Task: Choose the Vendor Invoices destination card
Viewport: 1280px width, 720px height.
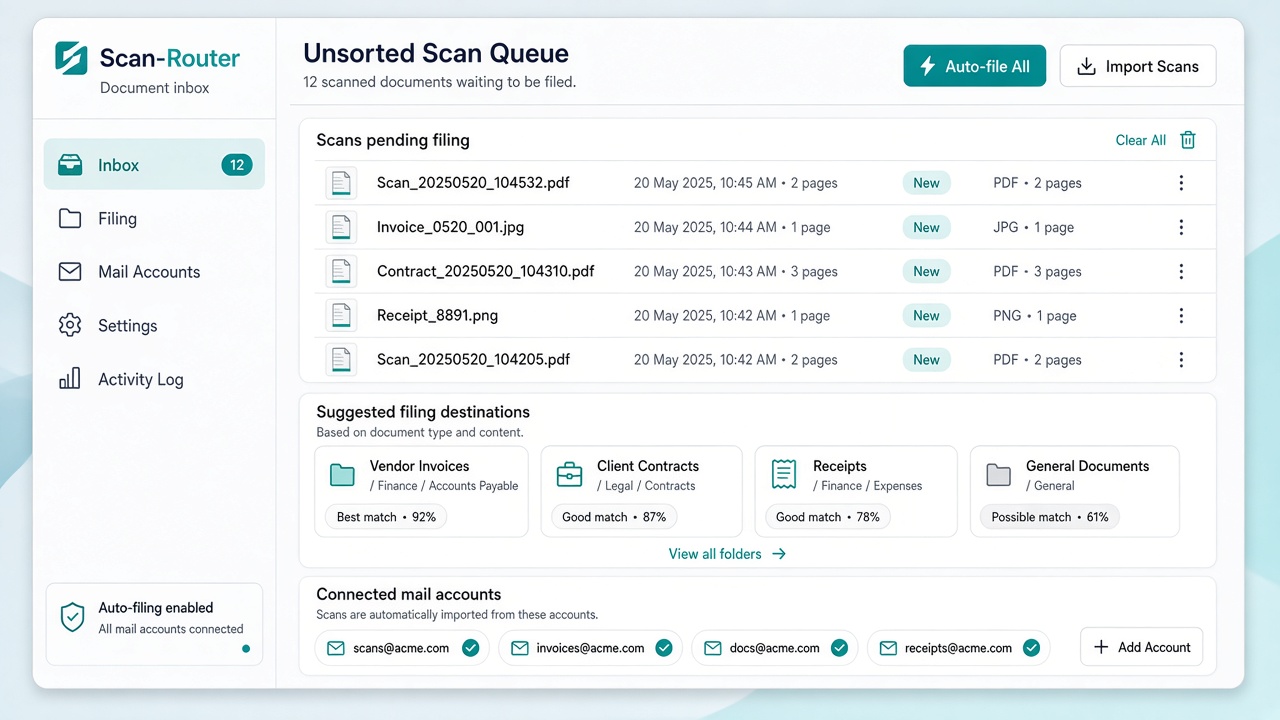Action: point(421,492)
